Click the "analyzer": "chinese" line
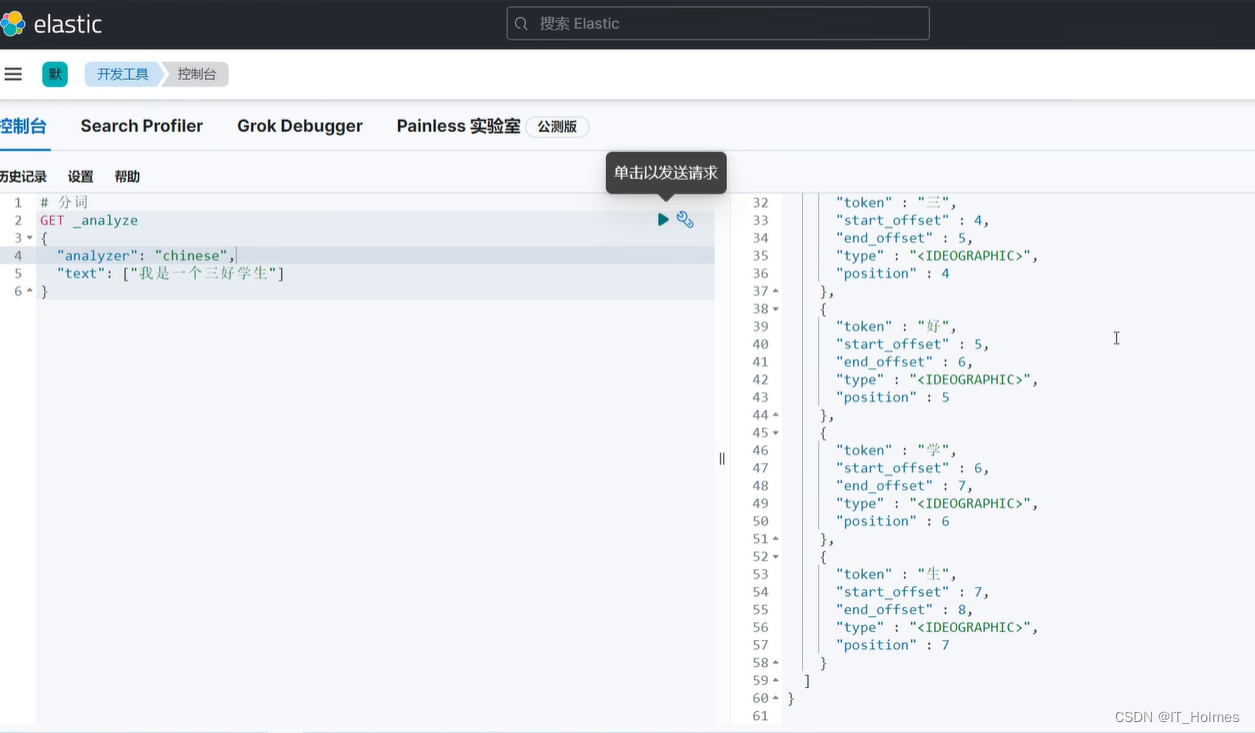 point(145,256)
